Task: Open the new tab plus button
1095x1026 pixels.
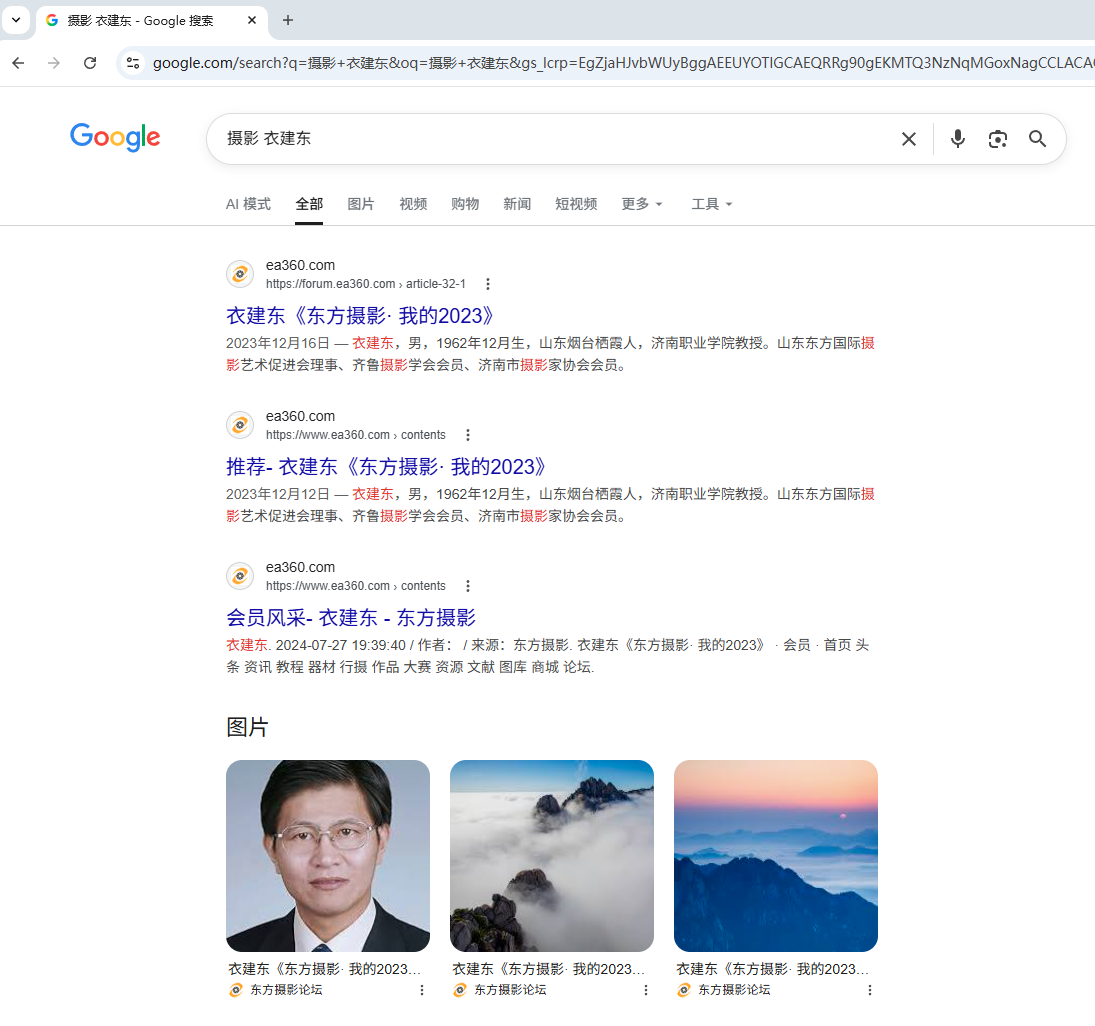Action: pyautogui.click(x=288, y=20)
